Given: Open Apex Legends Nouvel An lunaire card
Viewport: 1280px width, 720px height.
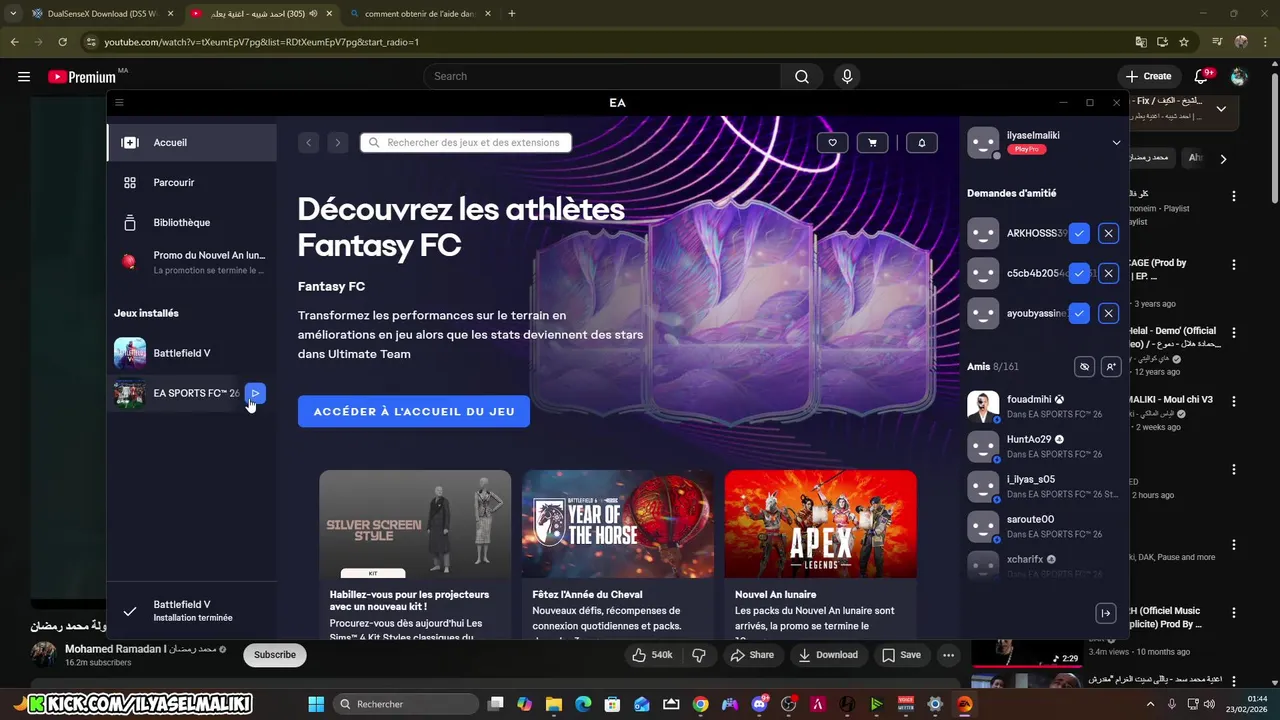Looking at the screenshot, I should 820,554.
